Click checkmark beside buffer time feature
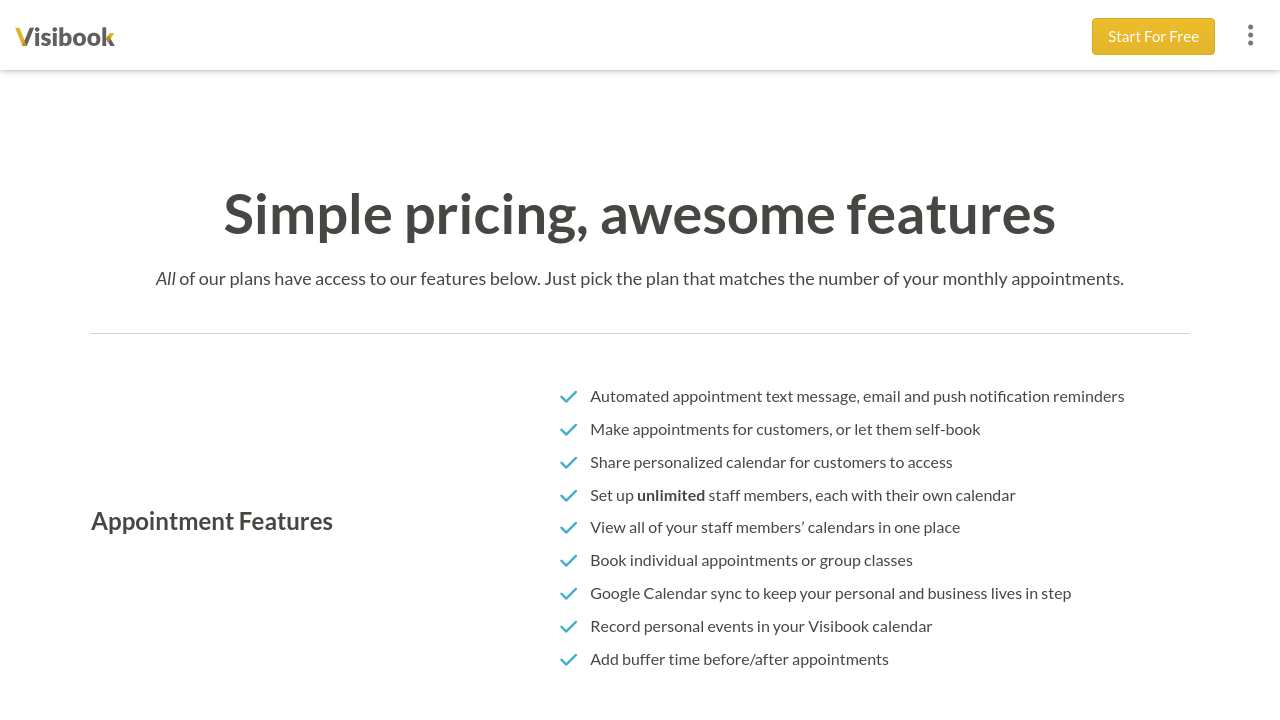The width and height of the screenshot is (1280, 720). (x=569, y=660)
